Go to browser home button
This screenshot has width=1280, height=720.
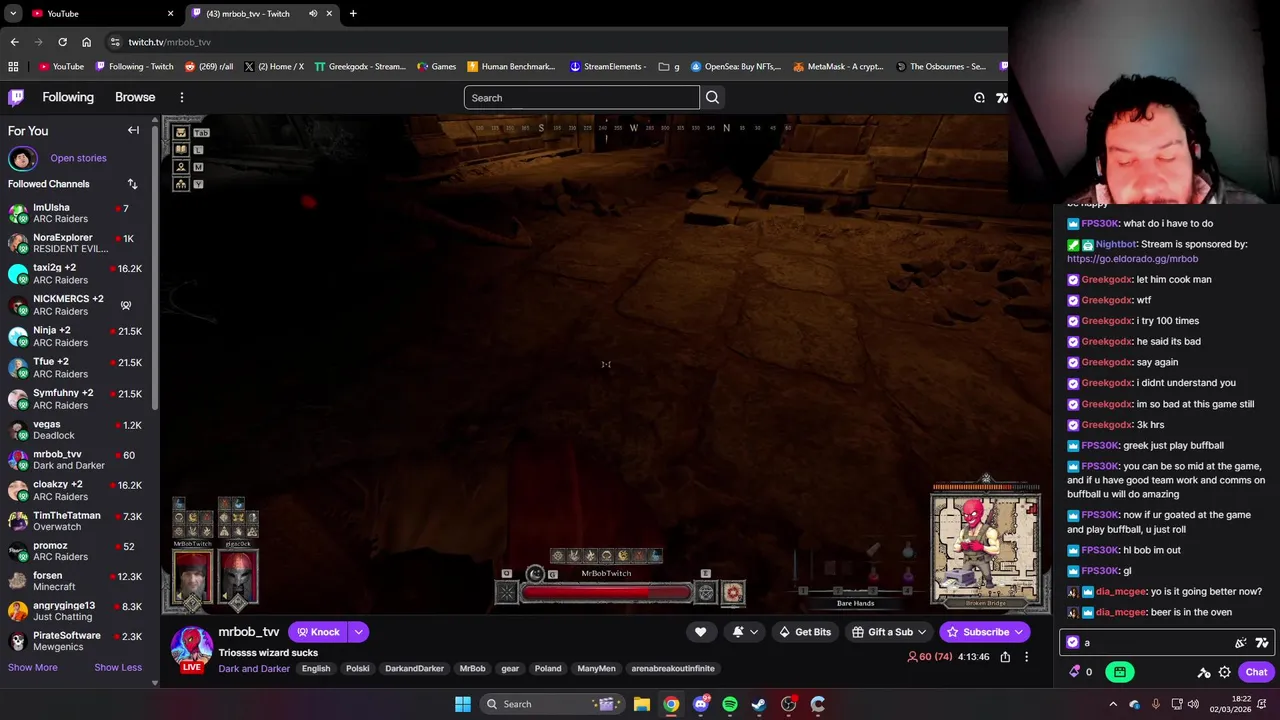(x=86, y=42)
